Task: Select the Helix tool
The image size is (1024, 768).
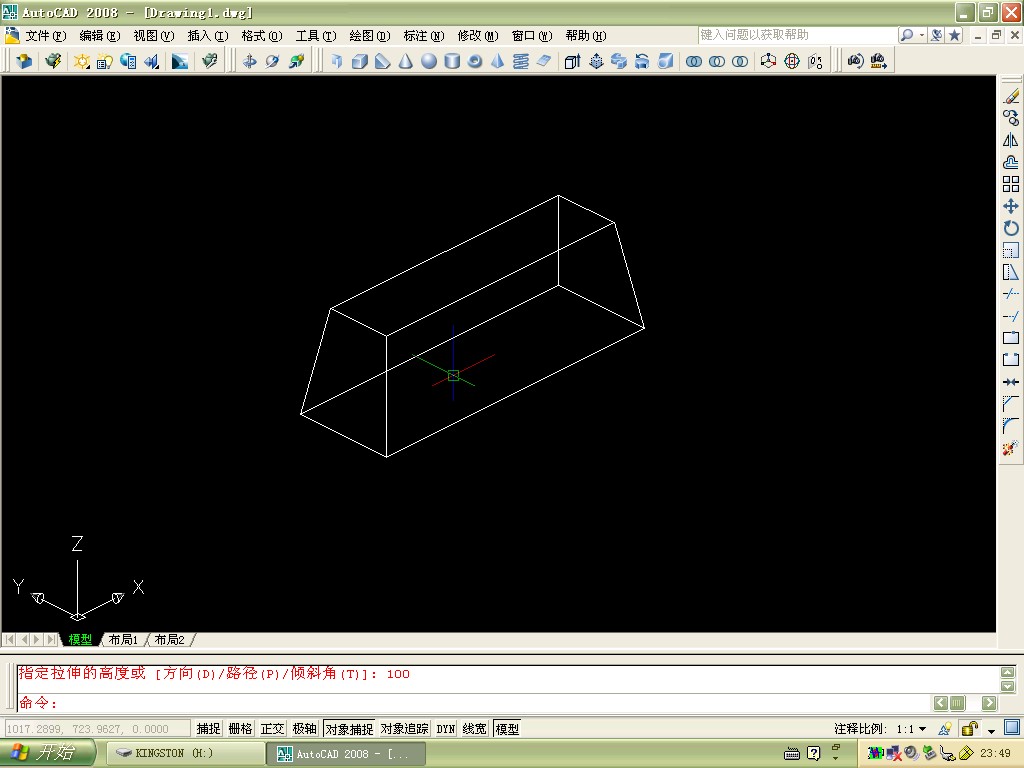Action: point(520,61)
